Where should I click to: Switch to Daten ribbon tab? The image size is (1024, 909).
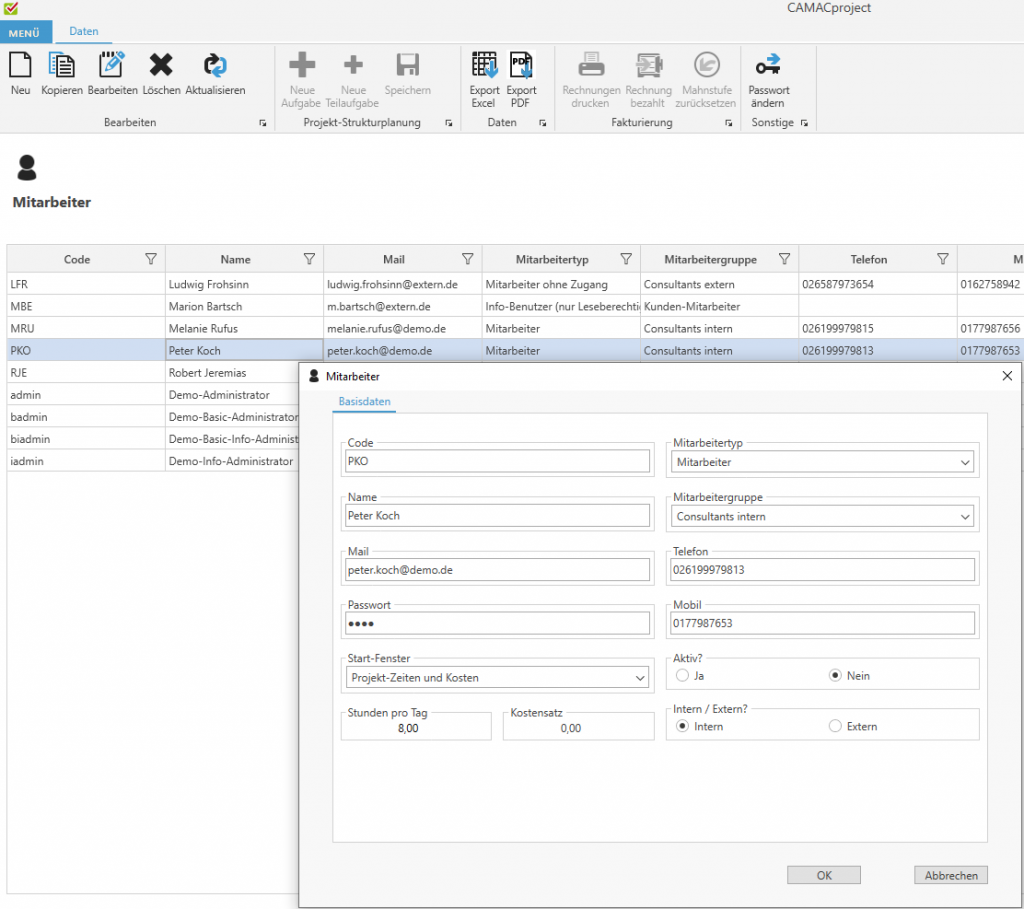84,31
